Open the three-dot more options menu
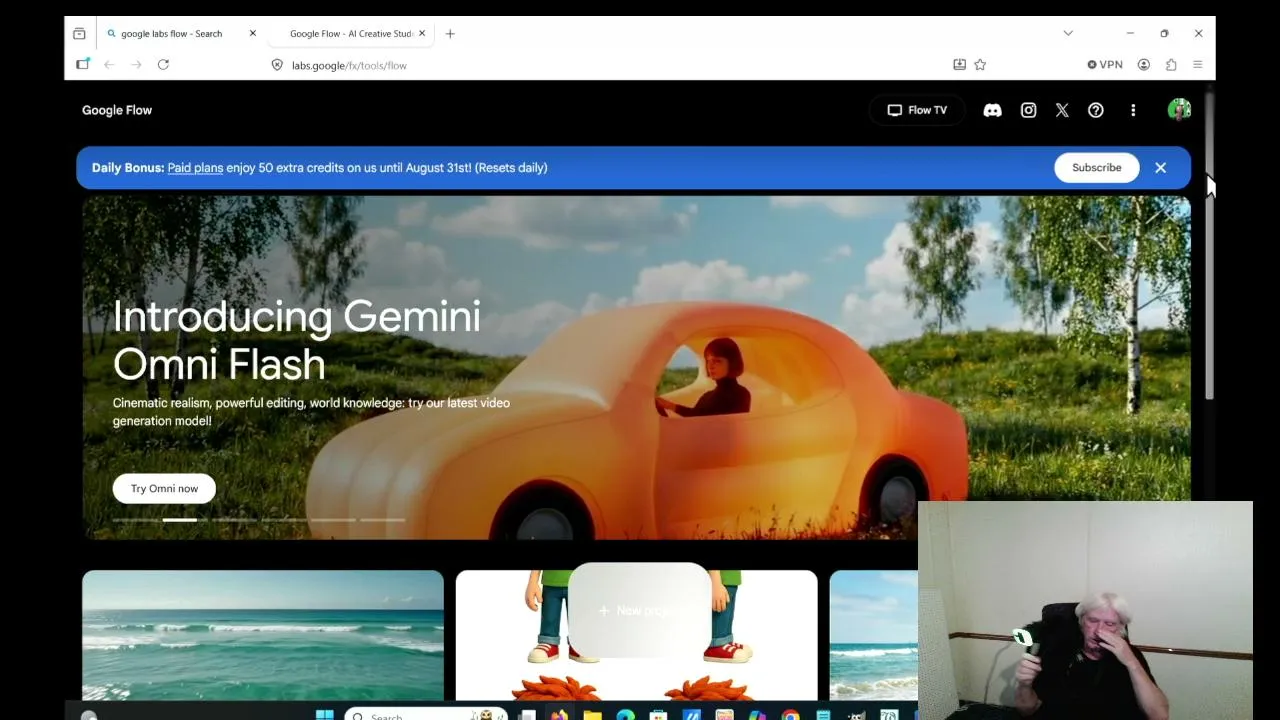The image size is (1280, 720). coord(1133,110)
